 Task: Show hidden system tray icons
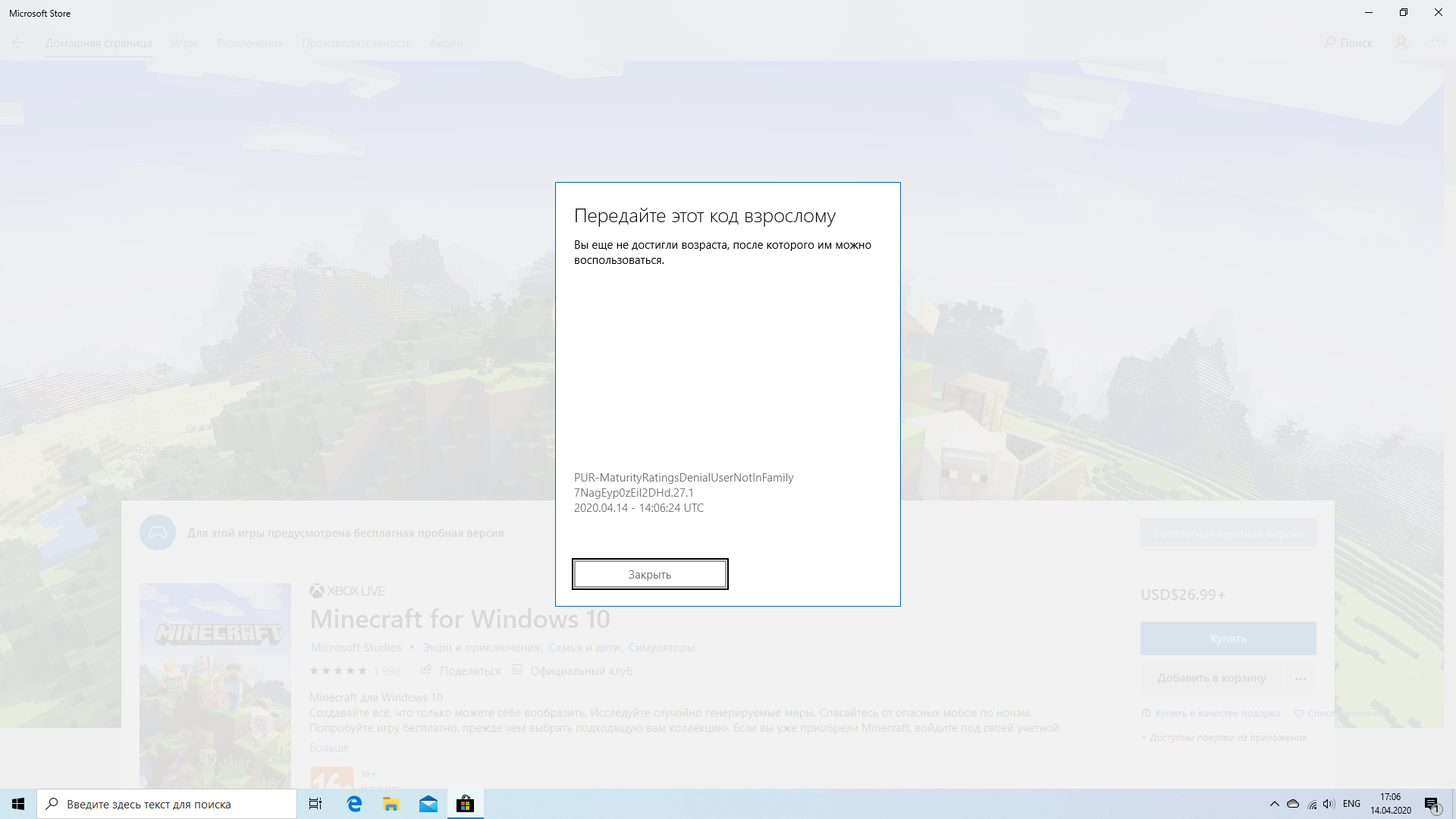coord(1275,804)
